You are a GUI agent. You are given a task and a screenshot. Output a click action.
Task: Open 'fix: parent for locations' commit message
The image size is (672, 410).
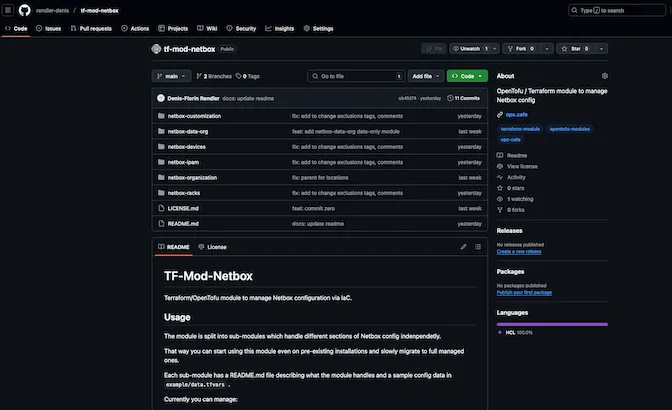coord(320,178)
